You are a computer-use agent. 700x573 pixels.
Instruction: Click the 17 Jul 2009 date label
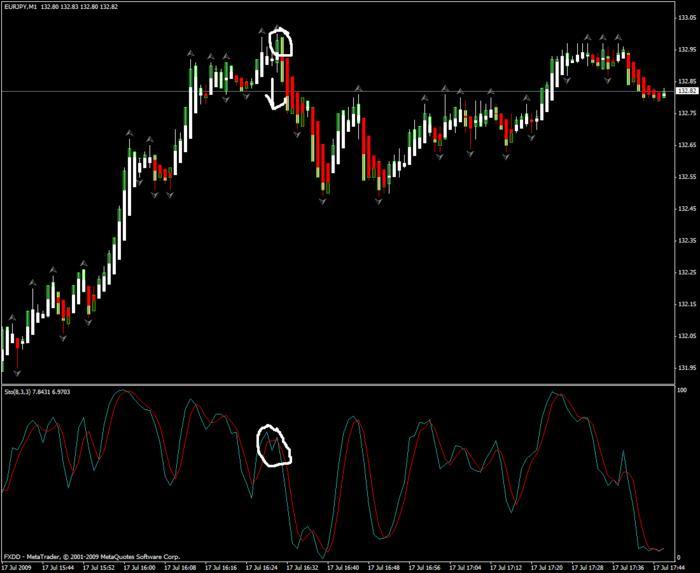[19, 566]
